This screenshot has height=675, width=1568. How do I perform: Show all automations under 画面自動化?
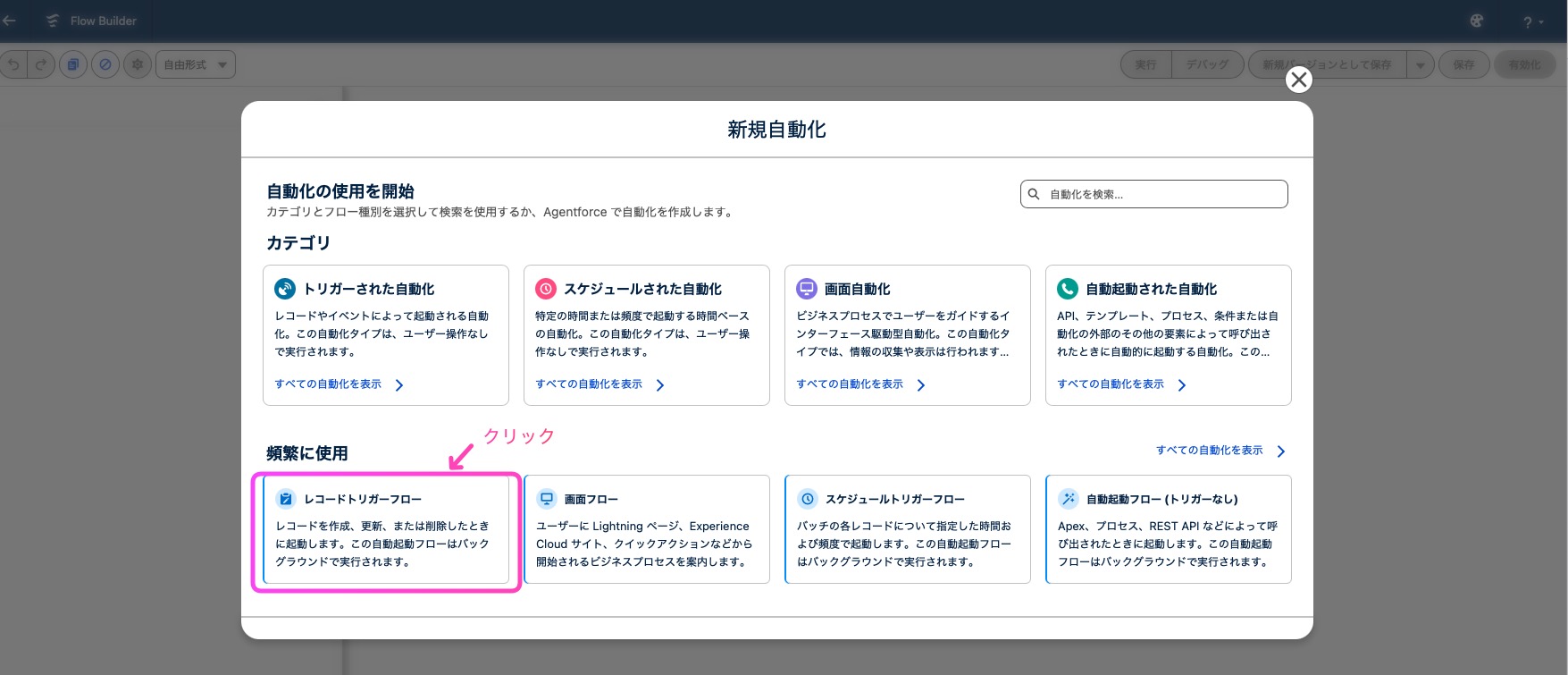[x=850, y=384]
